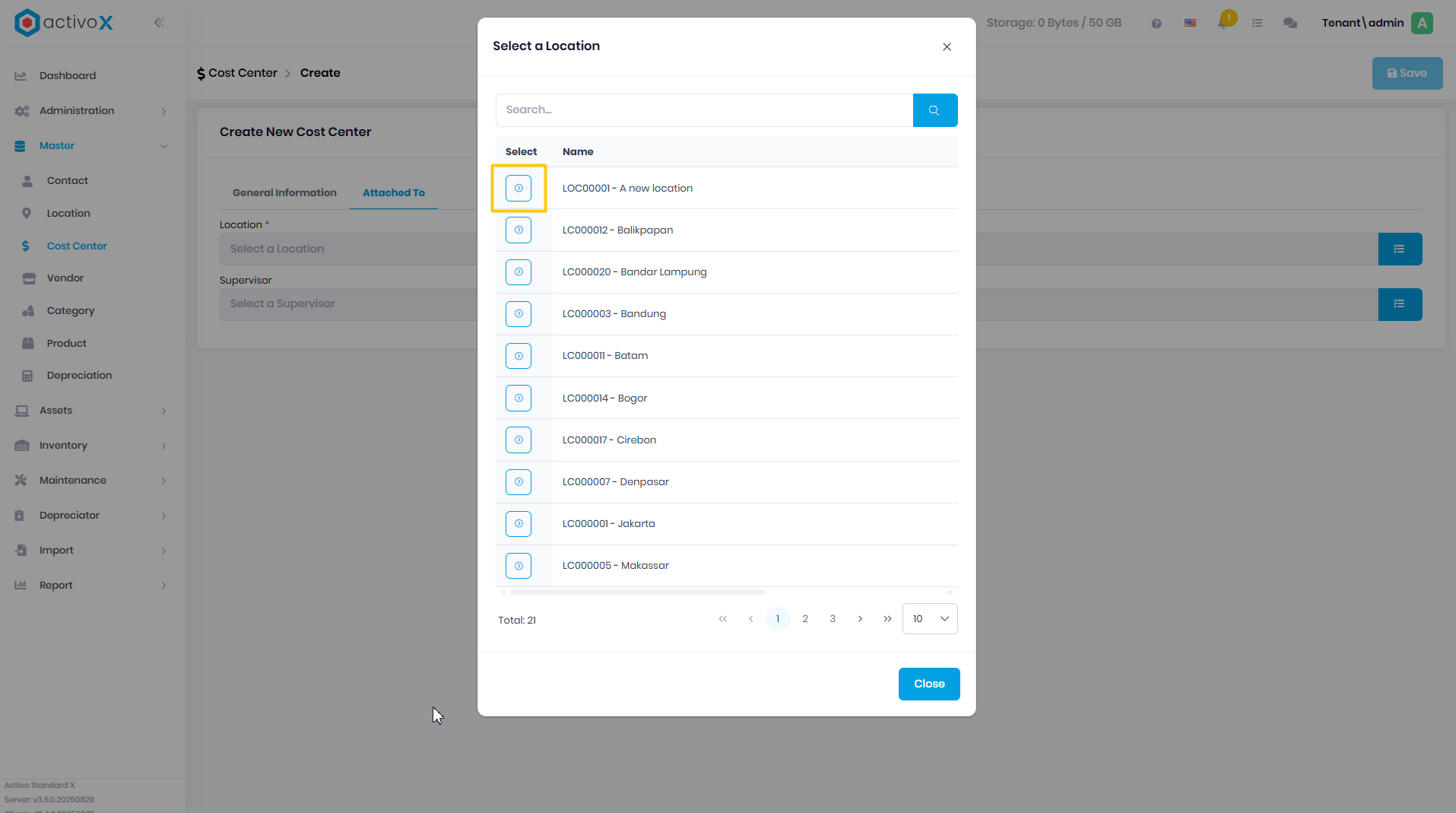Click the activoX logo
1456x813 pixels.
(x=65, y=23)
